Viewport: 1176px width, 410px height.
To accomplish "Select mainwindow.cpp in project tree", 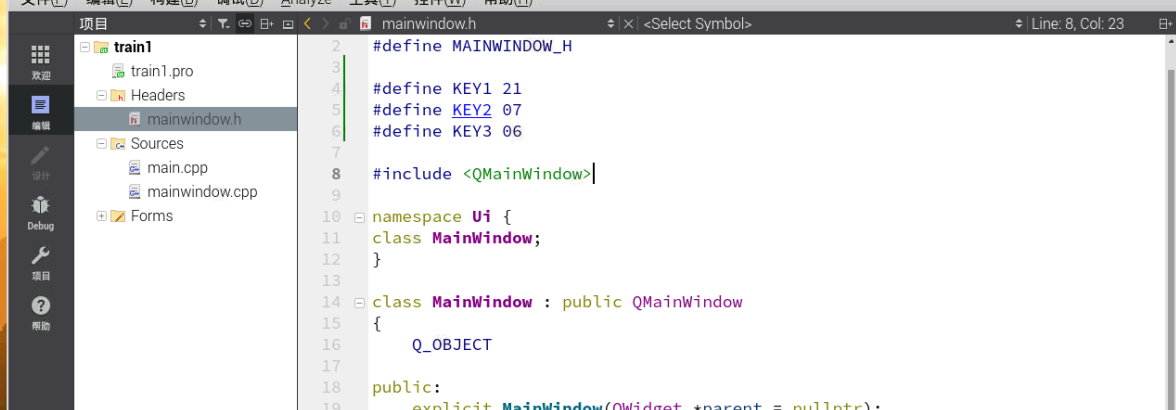I will click(202, 192).
